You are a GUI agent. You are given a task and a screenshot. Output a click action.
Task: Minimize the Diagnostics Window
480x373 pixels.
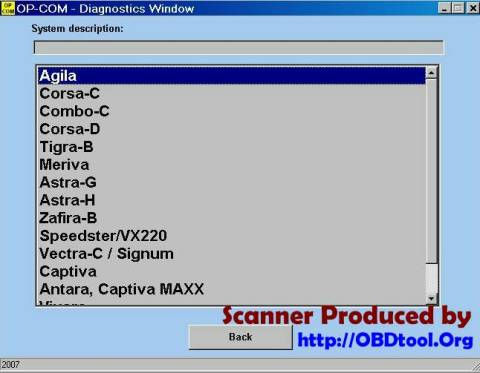pos(444,8)
